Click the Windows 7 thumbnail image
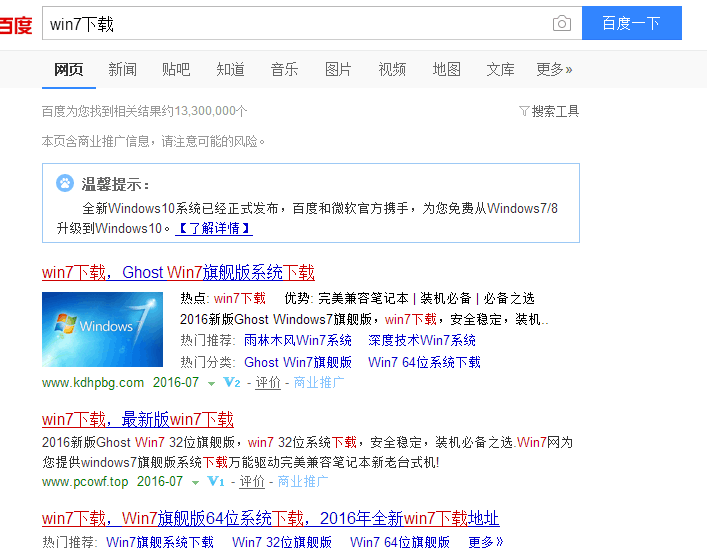 click(x=102, y=329)
